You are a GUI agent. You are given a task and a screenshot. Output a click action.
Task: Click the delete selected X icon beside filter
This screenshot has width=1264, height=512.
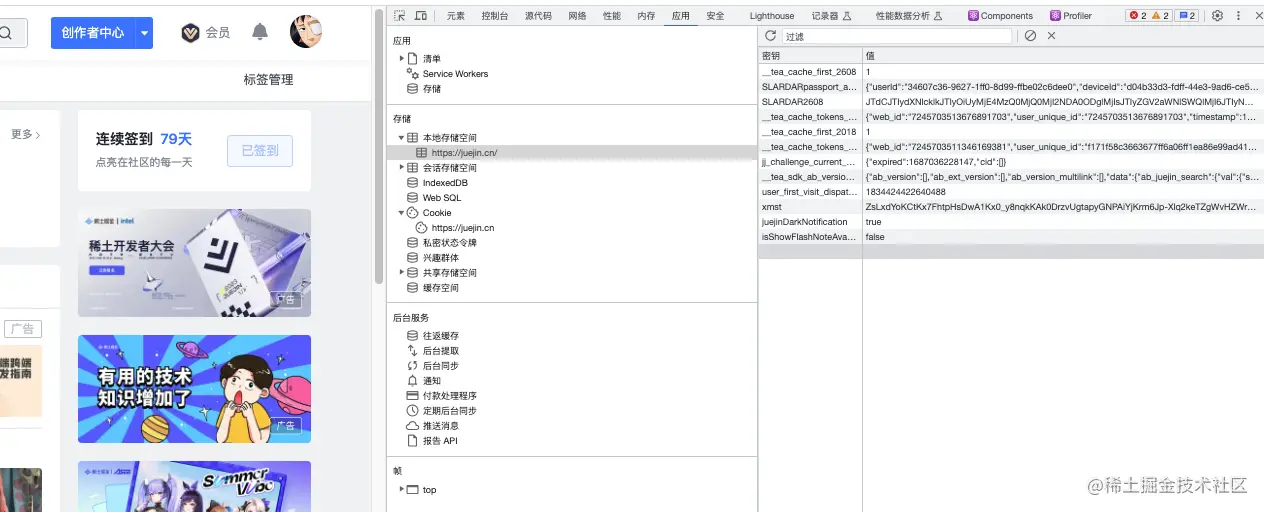tap(1051, 36)
